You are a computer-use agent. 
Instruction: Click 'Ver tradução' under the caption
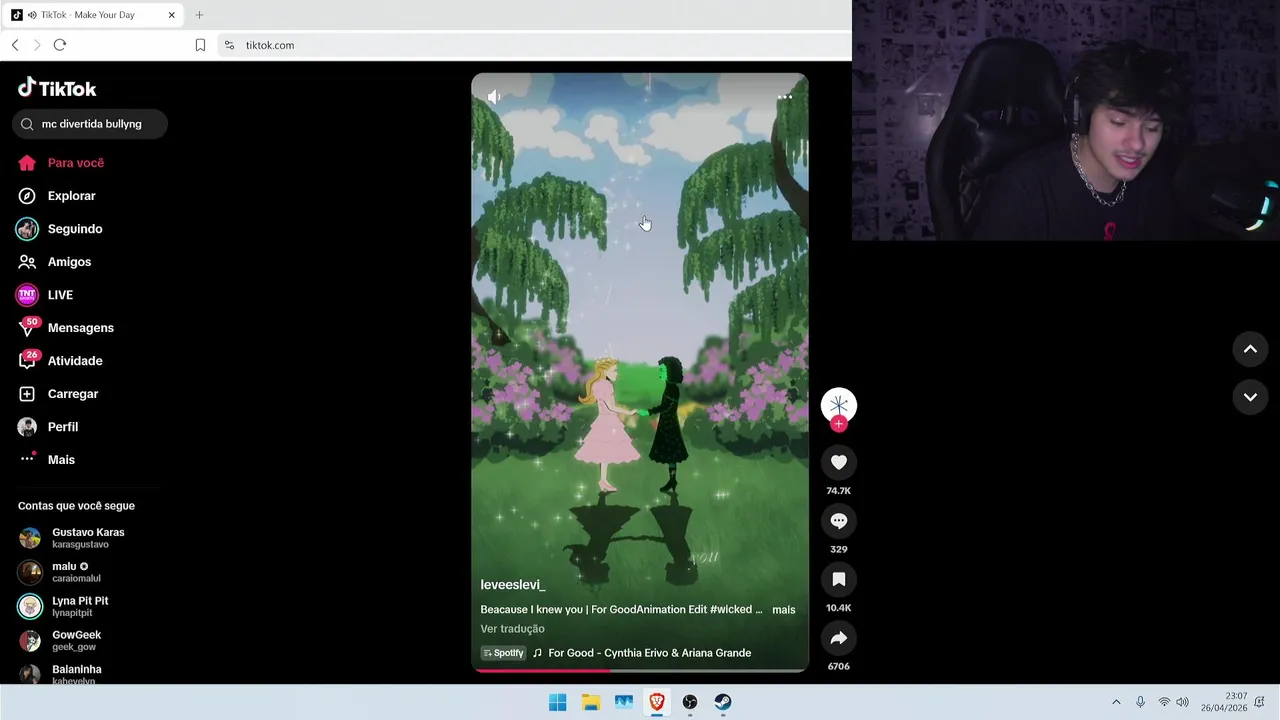[512, 629]
